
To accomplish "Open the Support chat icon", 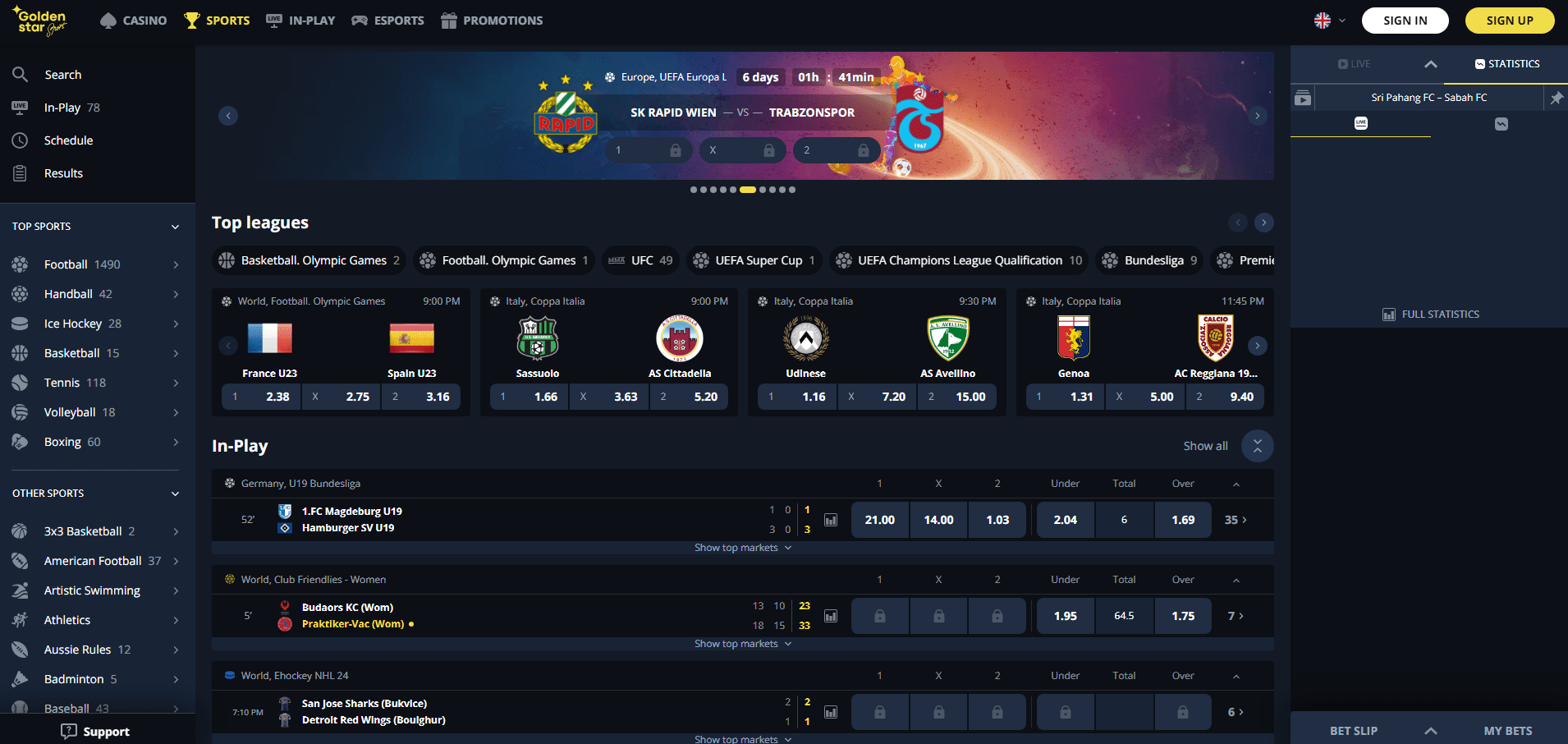I will 69,732.
